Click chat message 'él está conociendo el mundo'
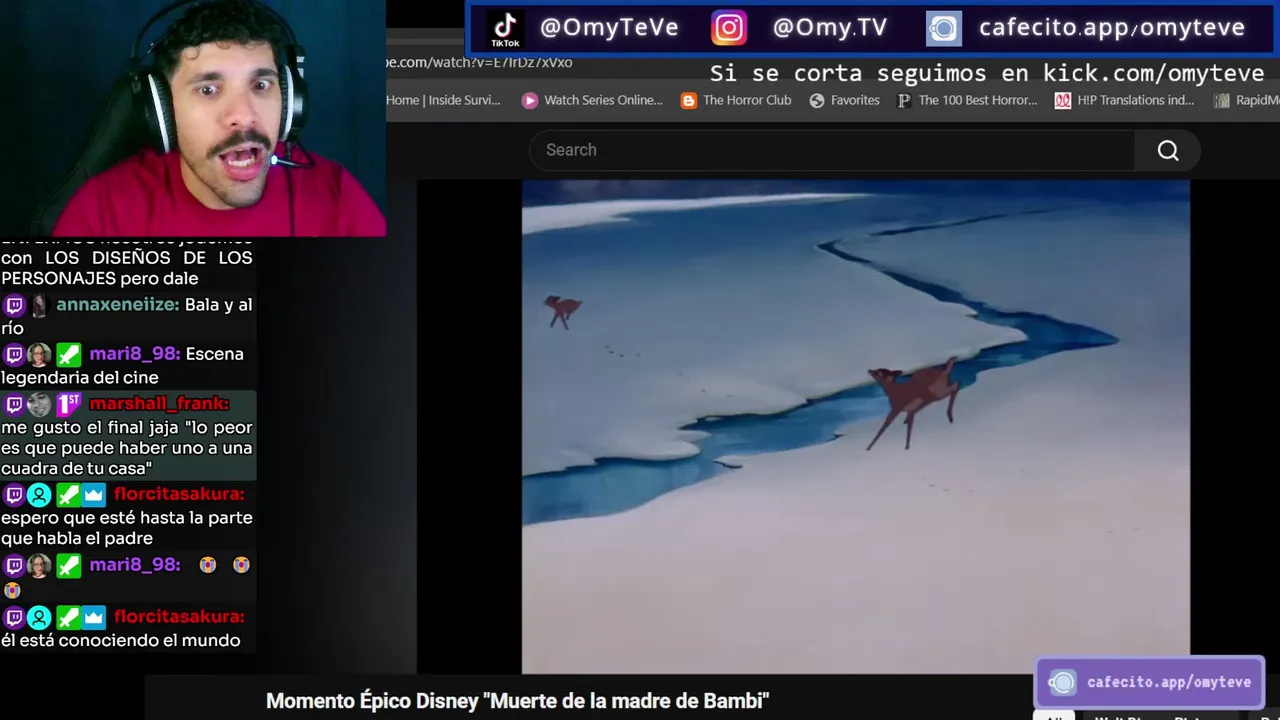The height and width of the screenshot is (720, 1280). pos(121,640)
